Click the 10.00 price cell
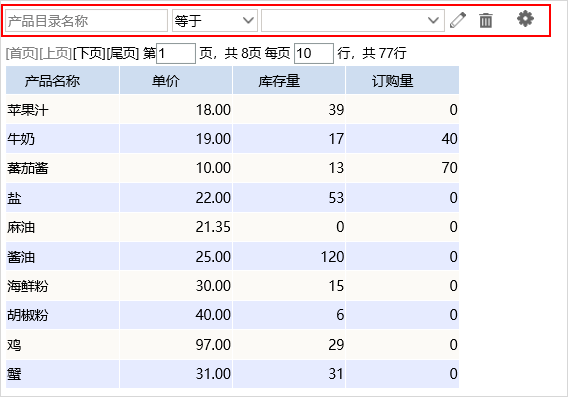 pos(176,168)
